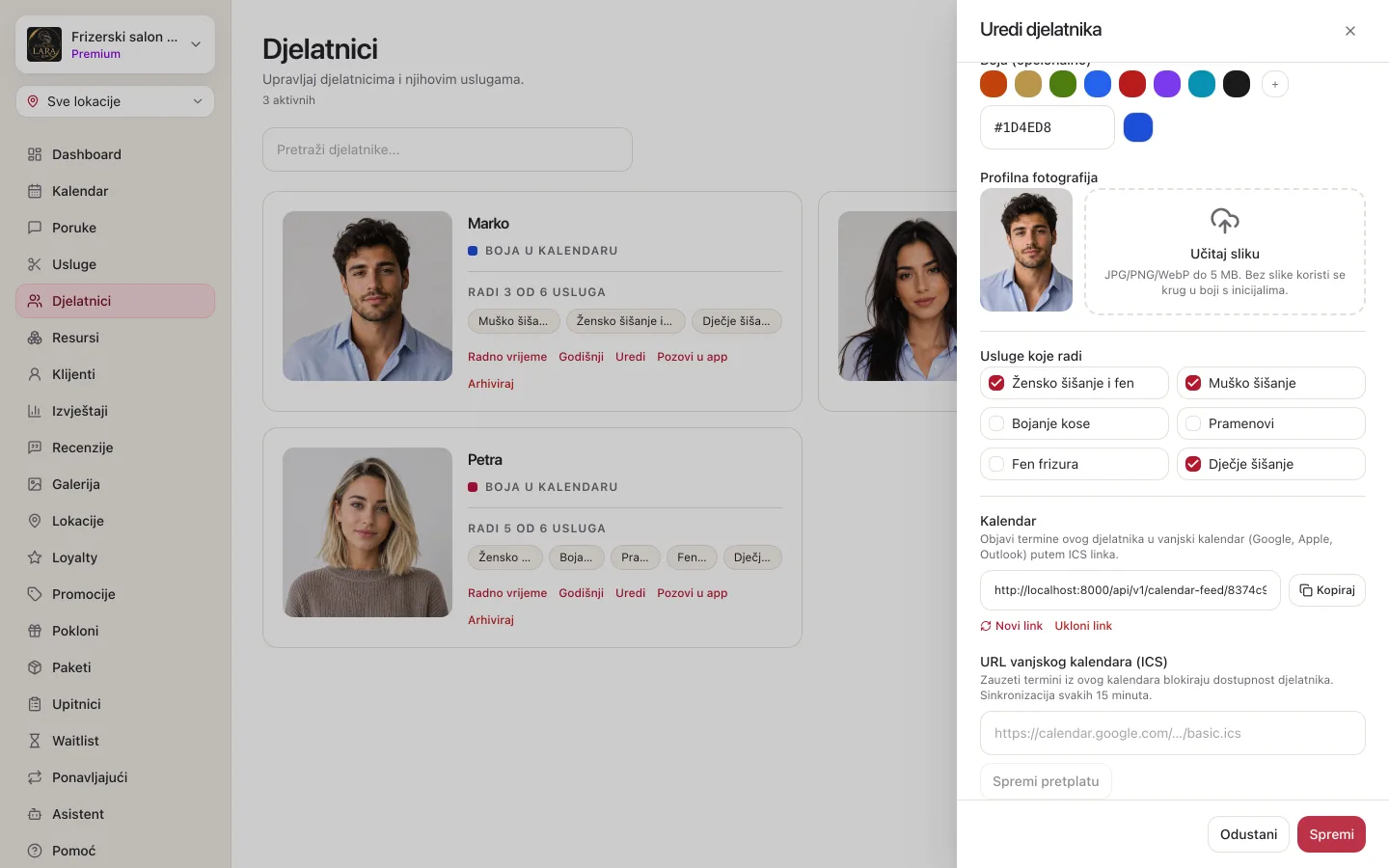Click the URL vanjskog kalendara input field
This screenshot has width=1389, height=868.
coord(1173,733)
